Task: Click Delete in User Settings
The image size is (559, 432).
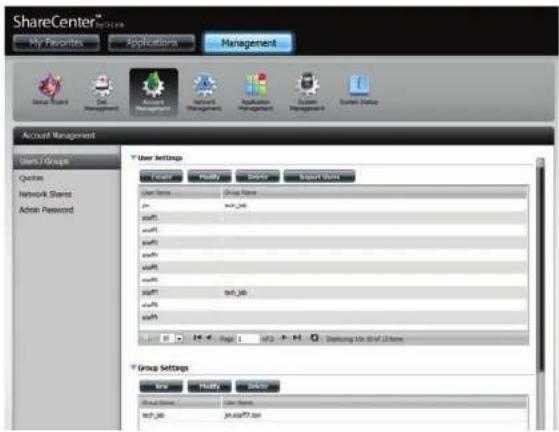Action: tap(257, 176)
